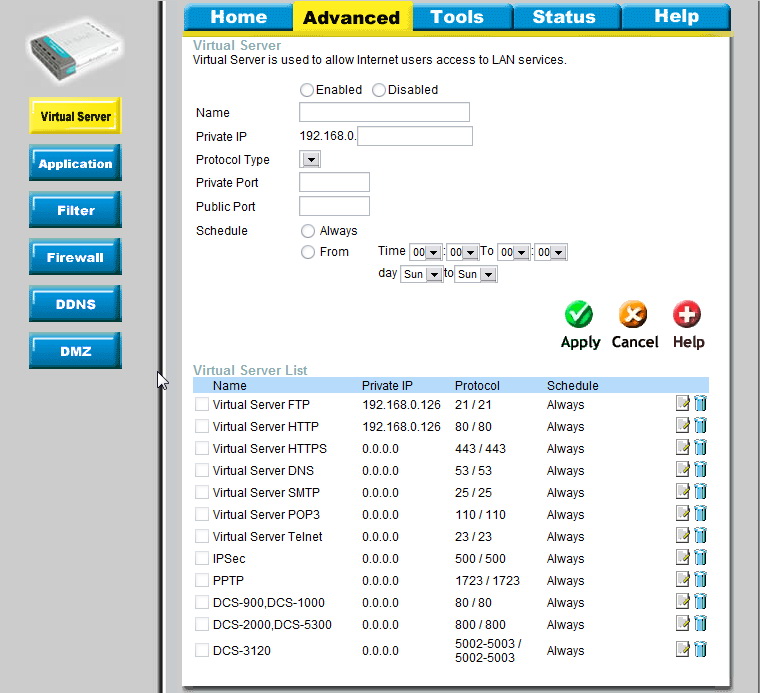Check the DCS-3120 row checkbox
The width and height of the screenshot is (760, 693).
pos(202,650)
